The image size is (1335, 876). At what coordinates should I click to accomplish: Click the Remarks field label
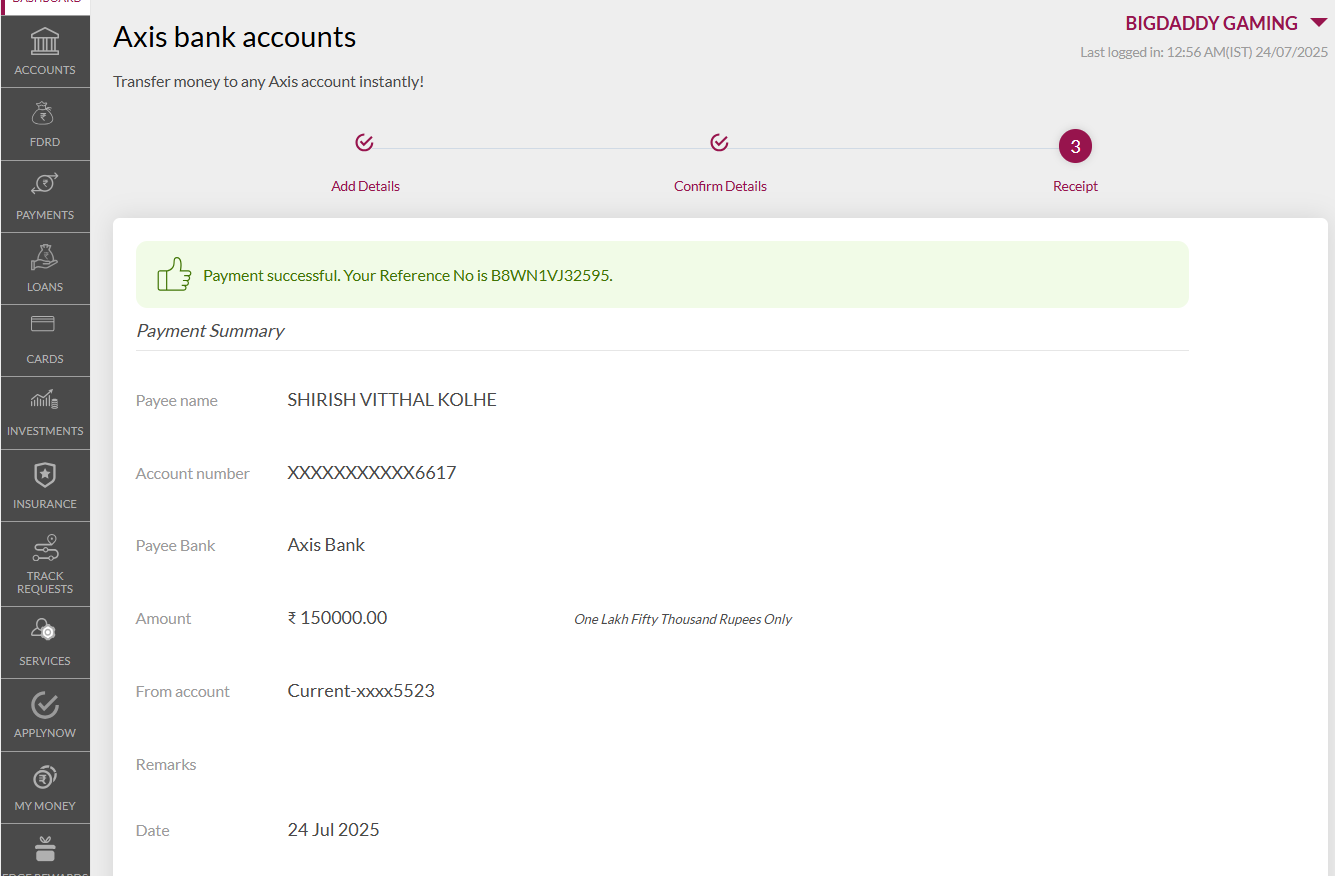(166, 765)
